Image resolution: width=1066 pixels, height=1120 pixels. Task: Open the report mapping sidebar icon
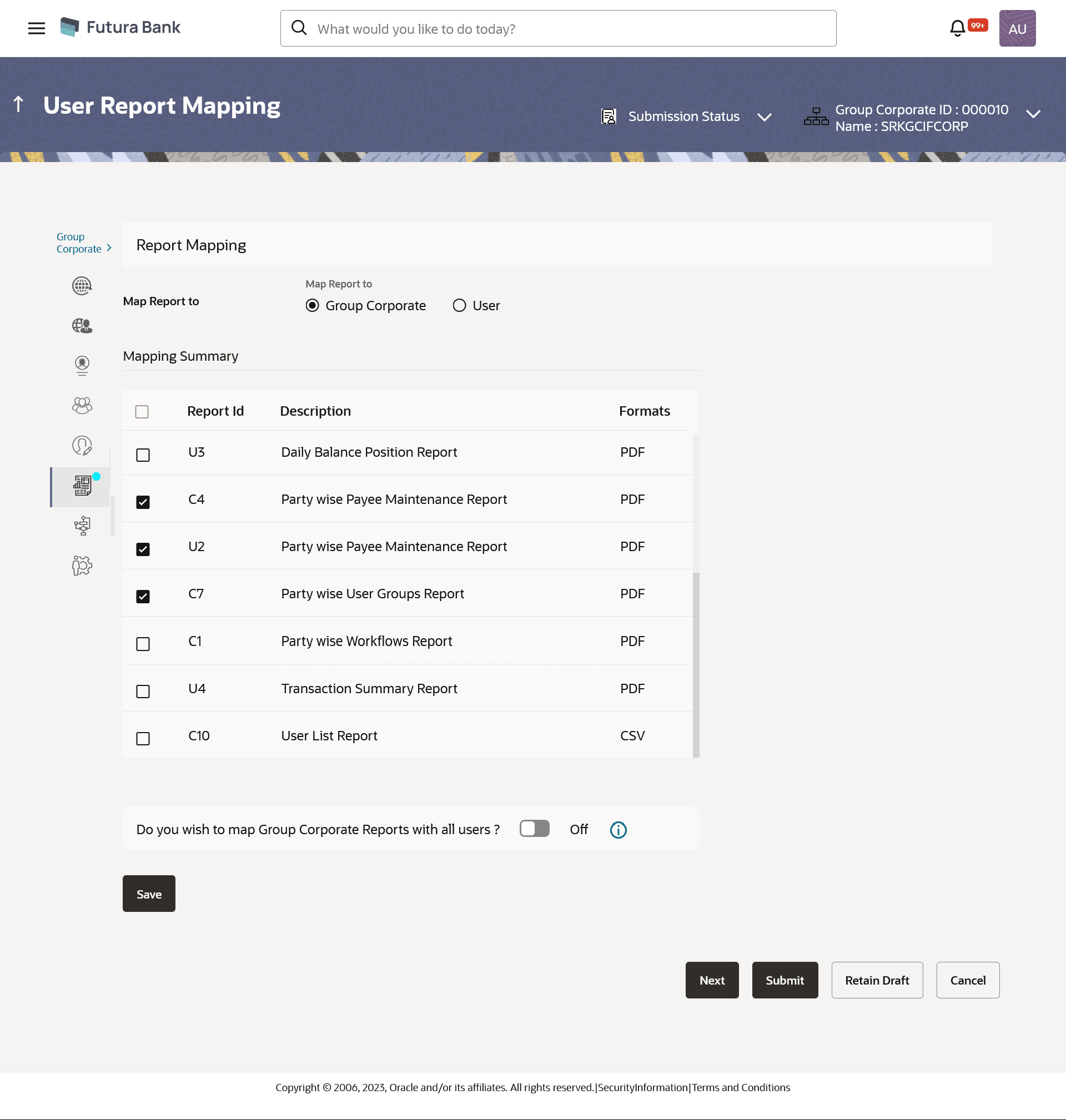click(x=82, y=486)
